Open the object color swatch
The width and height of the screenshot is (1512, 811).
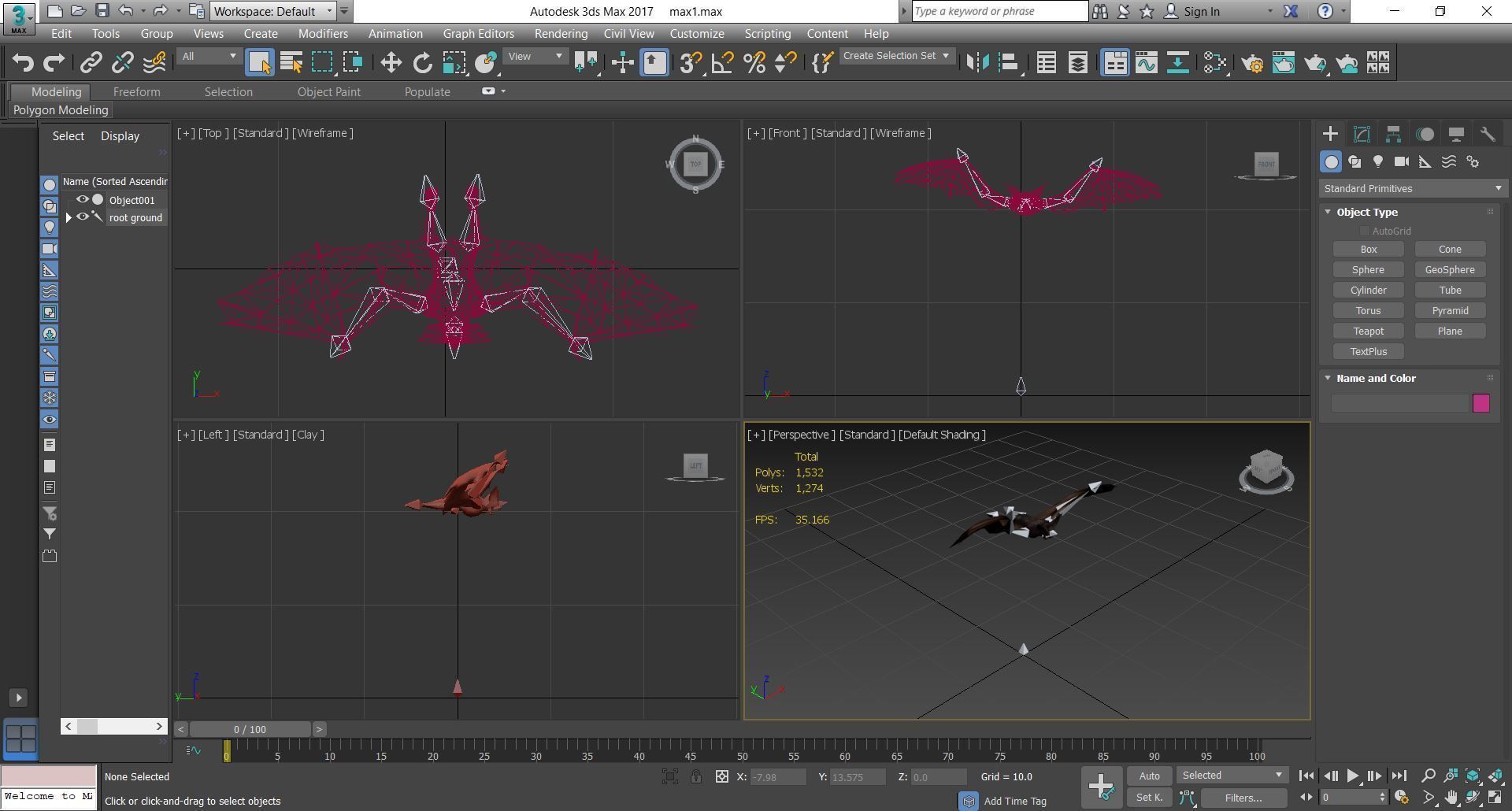[x=1480, y=403]
